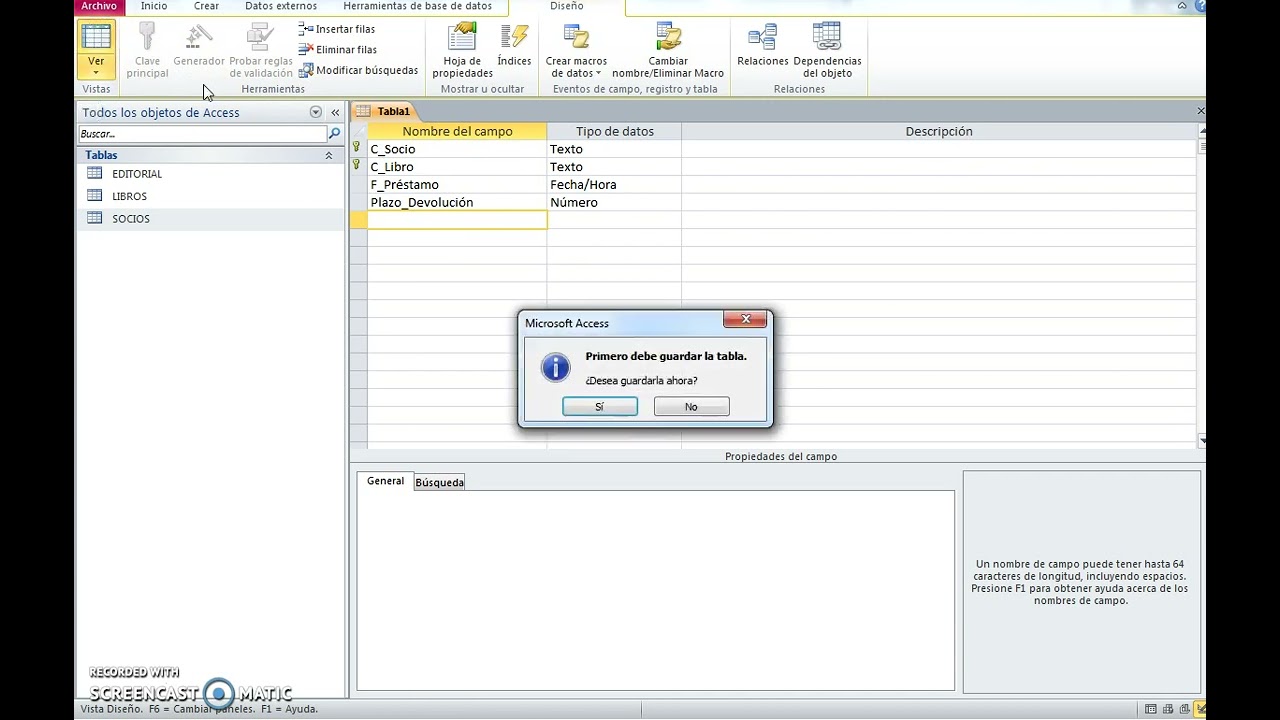Click Sí to save the table
The height and width of the screenshot is (720, 1280).
pyautogui.click(x=600, y=407)
